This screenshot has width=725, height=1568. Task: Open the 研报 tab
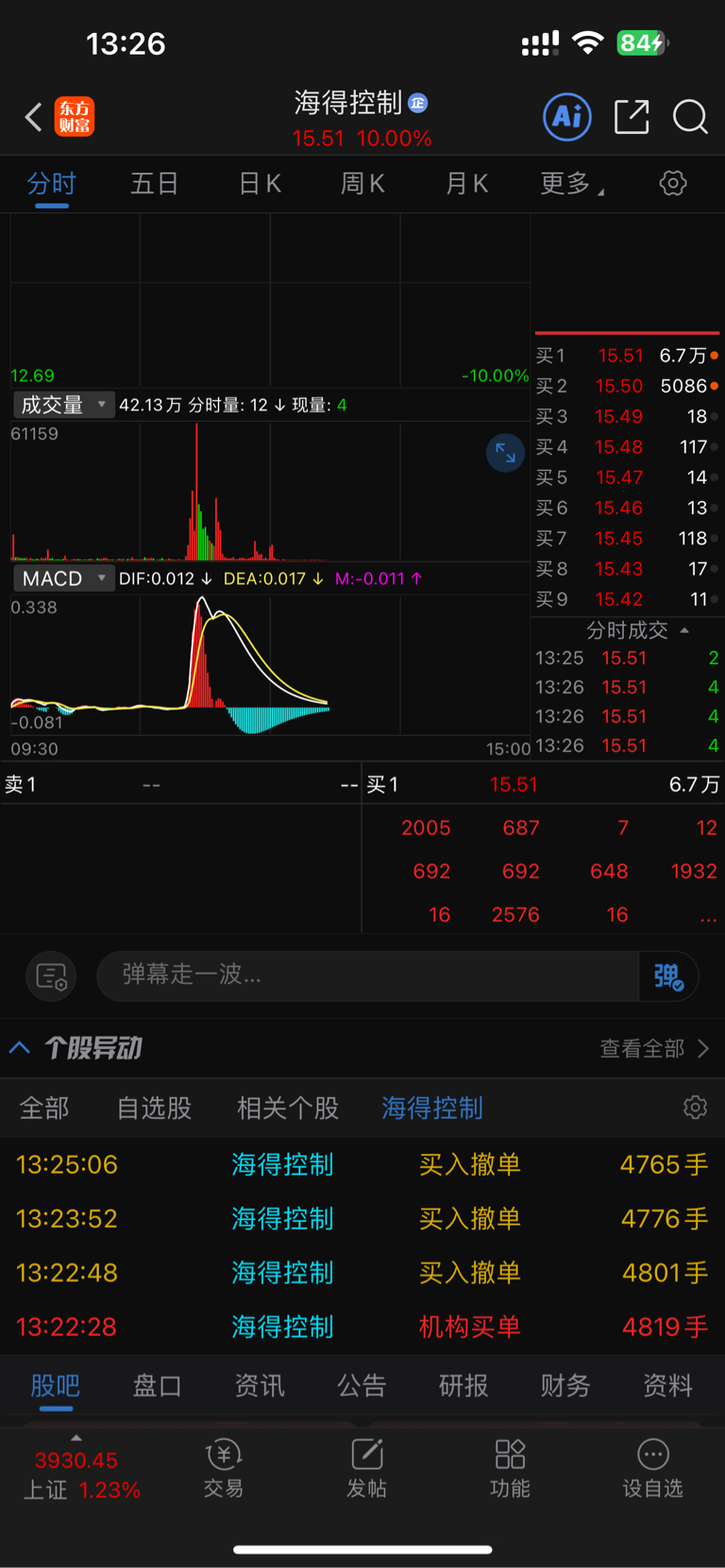pos(464,1386)
